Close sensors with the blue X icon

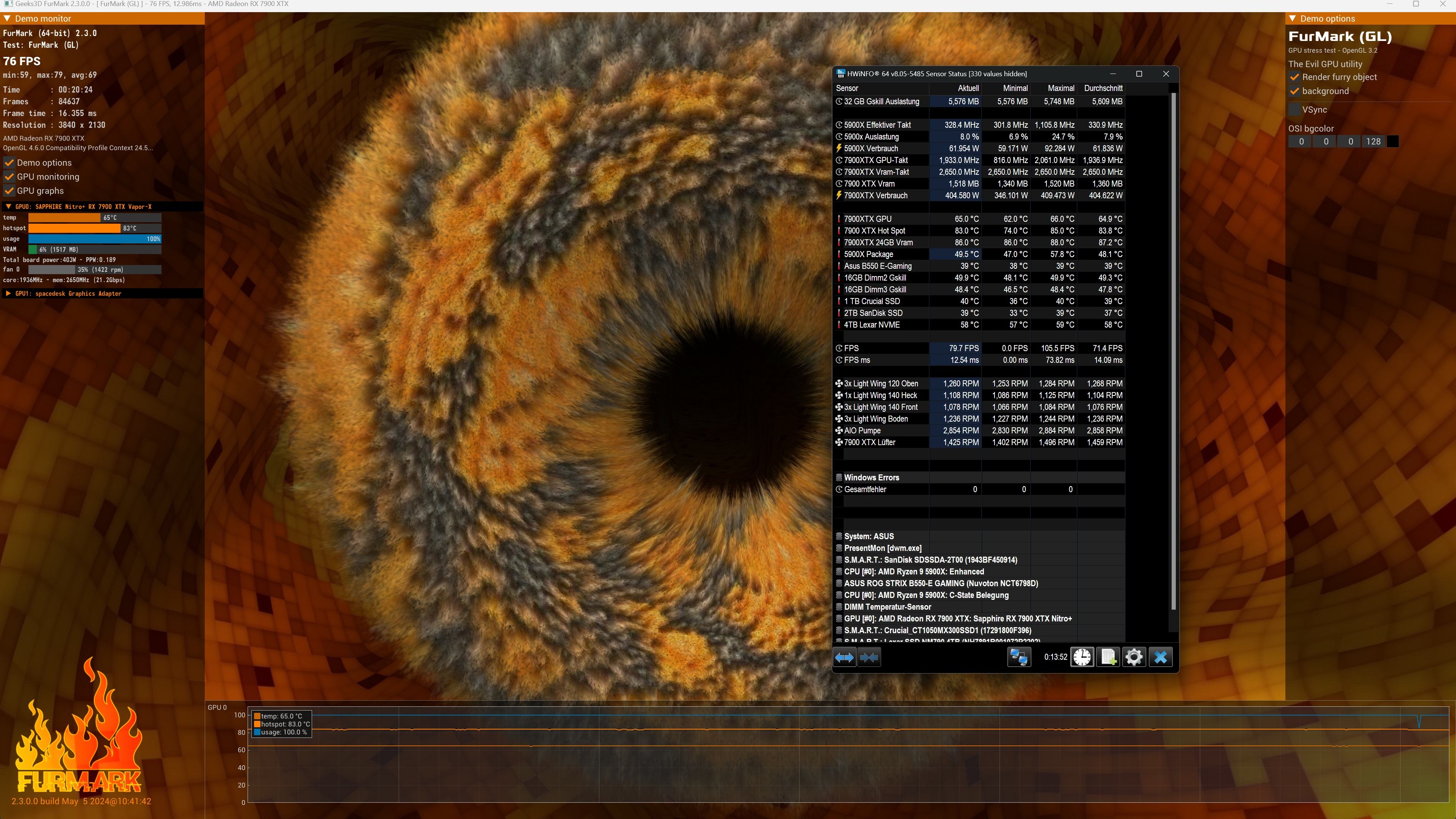tap(1160, 657)
